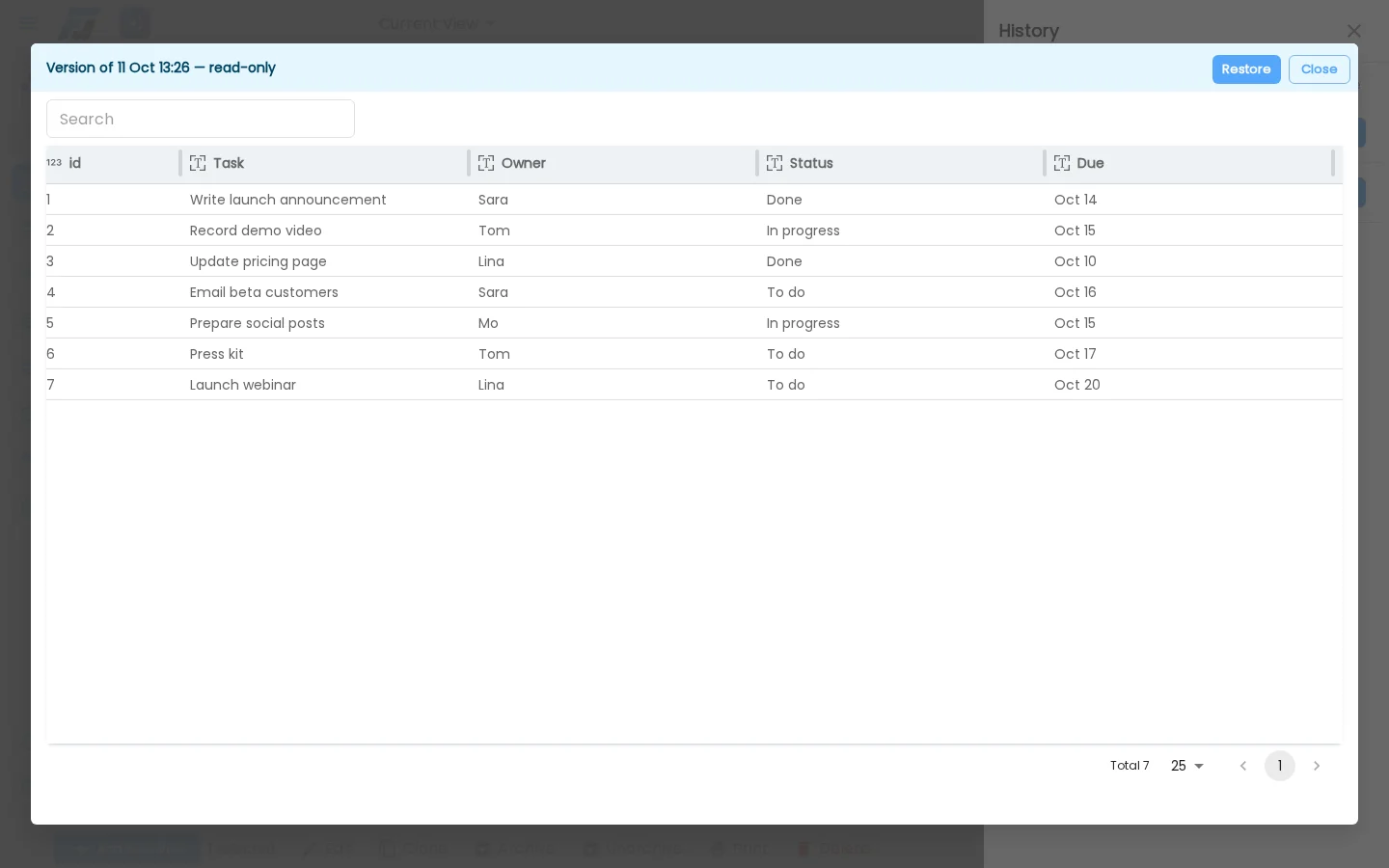
Task: Select the 'Email beta customers' cell
Action: click(324, 292)
